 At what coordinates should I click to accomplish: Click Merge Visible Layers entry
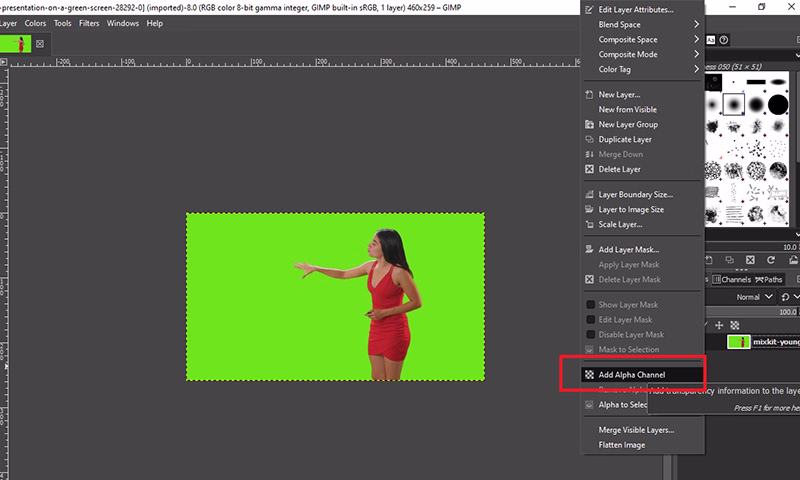coord(642,430)
